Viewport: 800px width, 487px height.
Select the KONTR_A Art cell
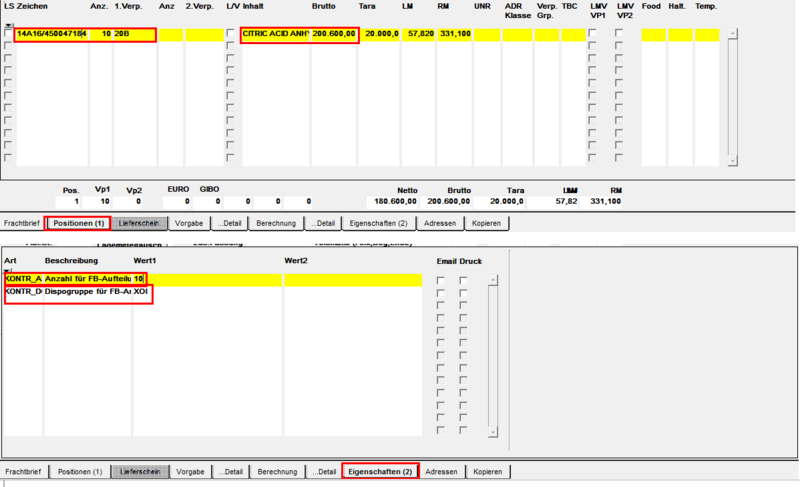point(23,279)
